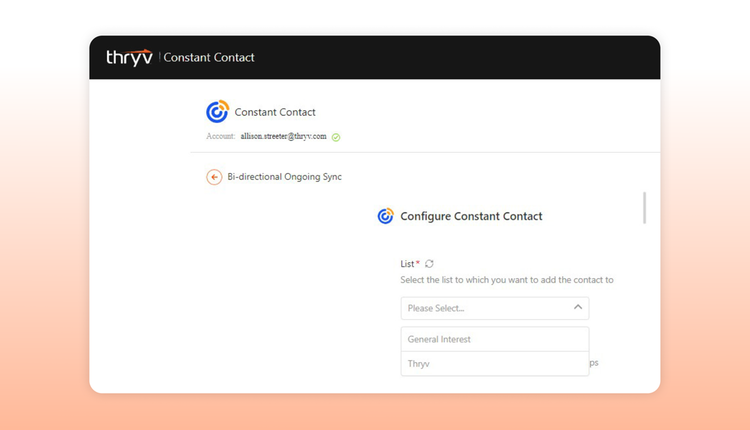
Task: Click the red required asterisk next to List
Action: [418, 262]
